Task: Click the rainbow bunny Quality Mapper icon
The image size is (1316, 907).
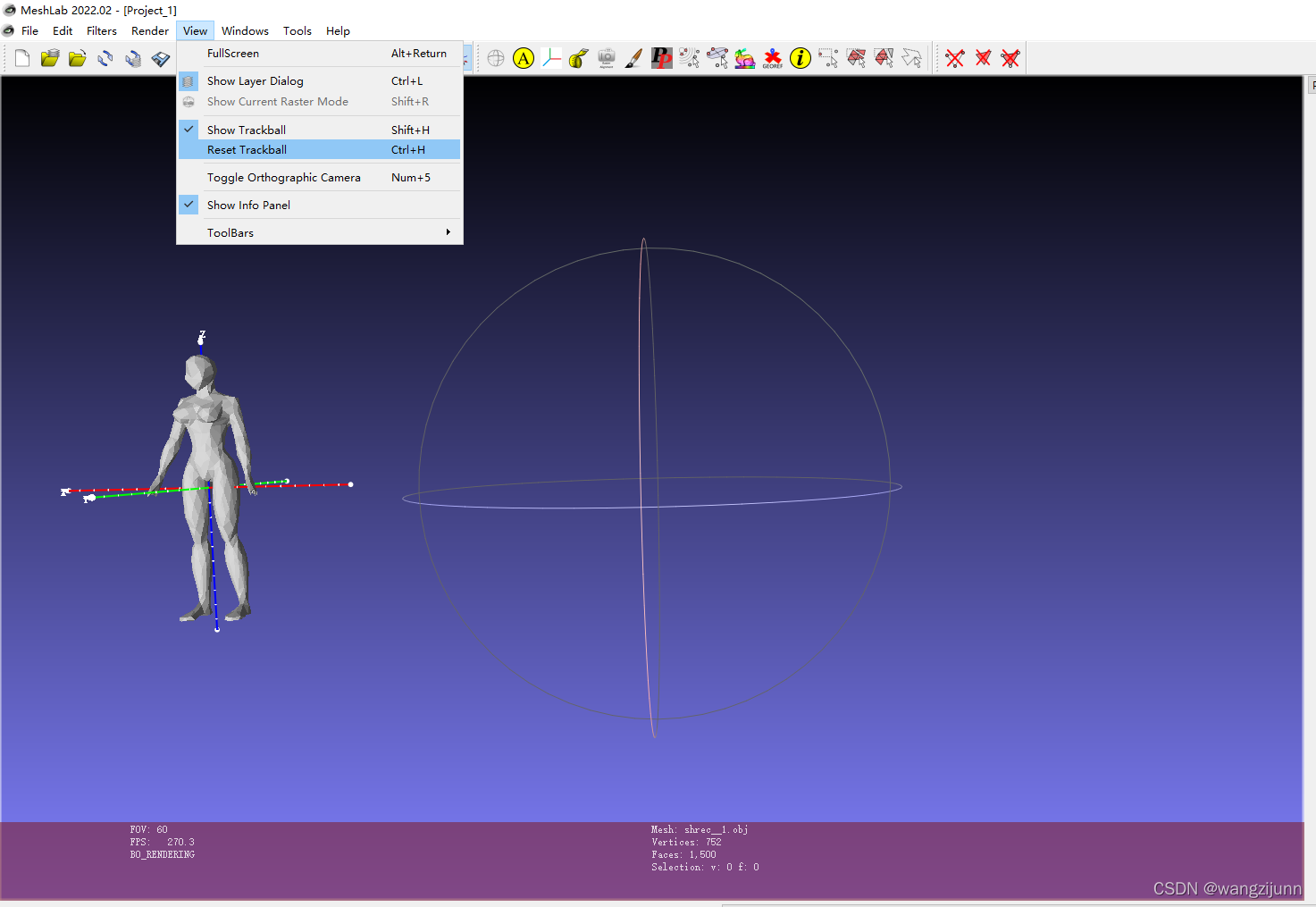Action: pyautogui.click(x=745, y=59)
